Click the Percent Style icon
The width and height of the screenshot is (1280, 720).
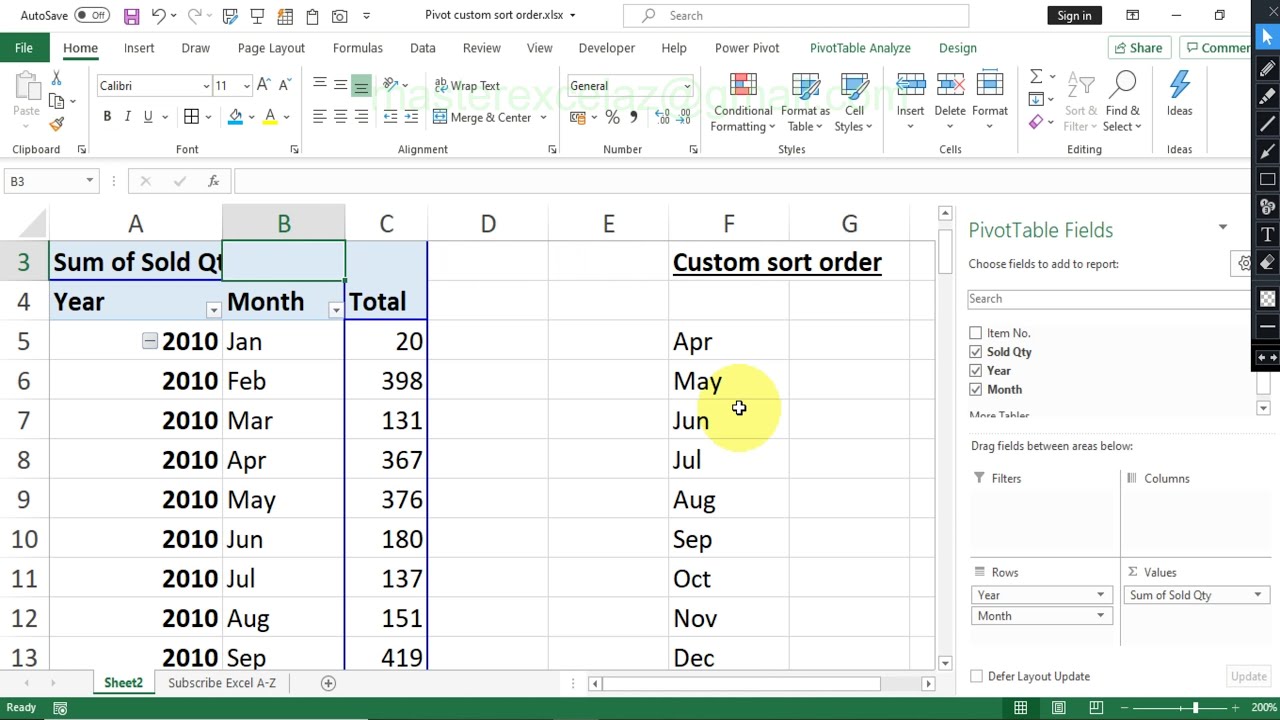pyautogui.click(x=612, y=117)
